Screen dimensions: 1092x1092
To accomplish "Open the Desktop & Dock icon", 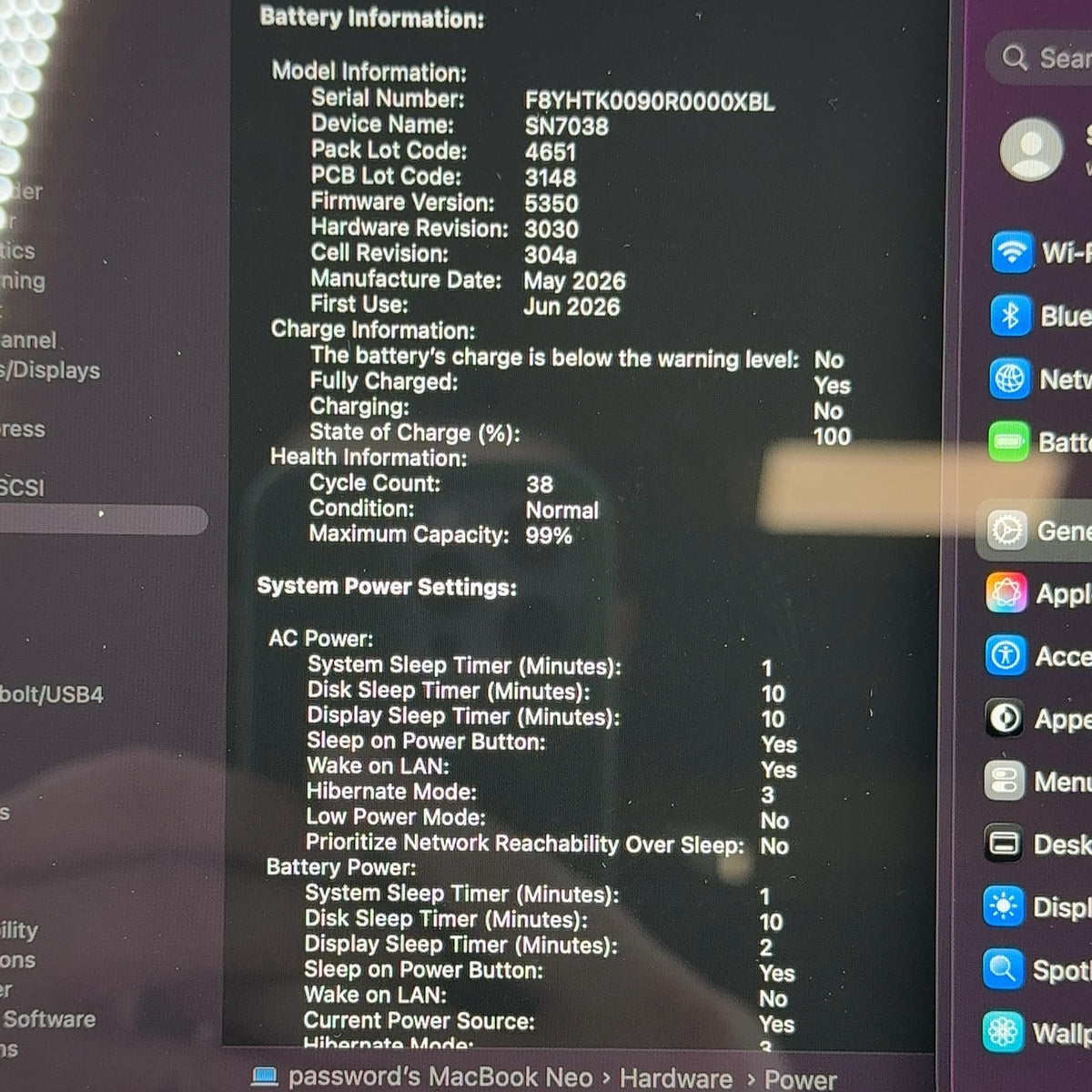I will point(1004,844).
